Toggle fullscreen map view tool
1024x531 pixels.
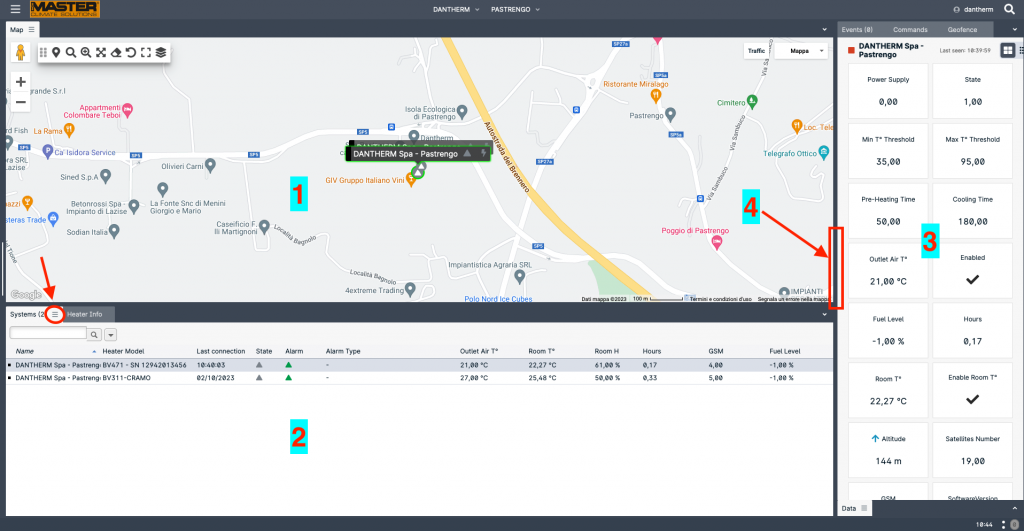(x=146, y=52)
